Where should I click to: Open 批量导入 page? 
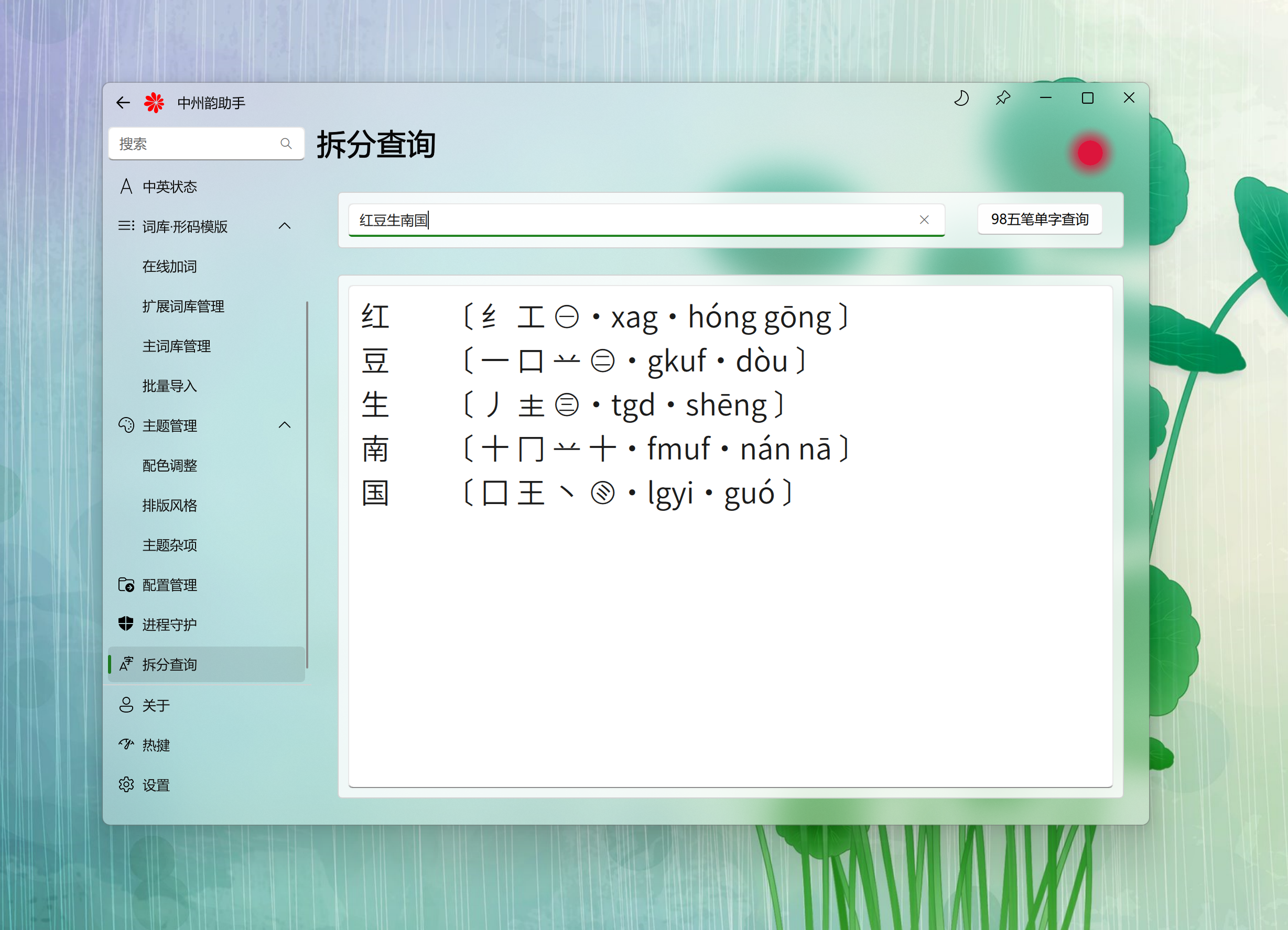(x=169, y=386)
